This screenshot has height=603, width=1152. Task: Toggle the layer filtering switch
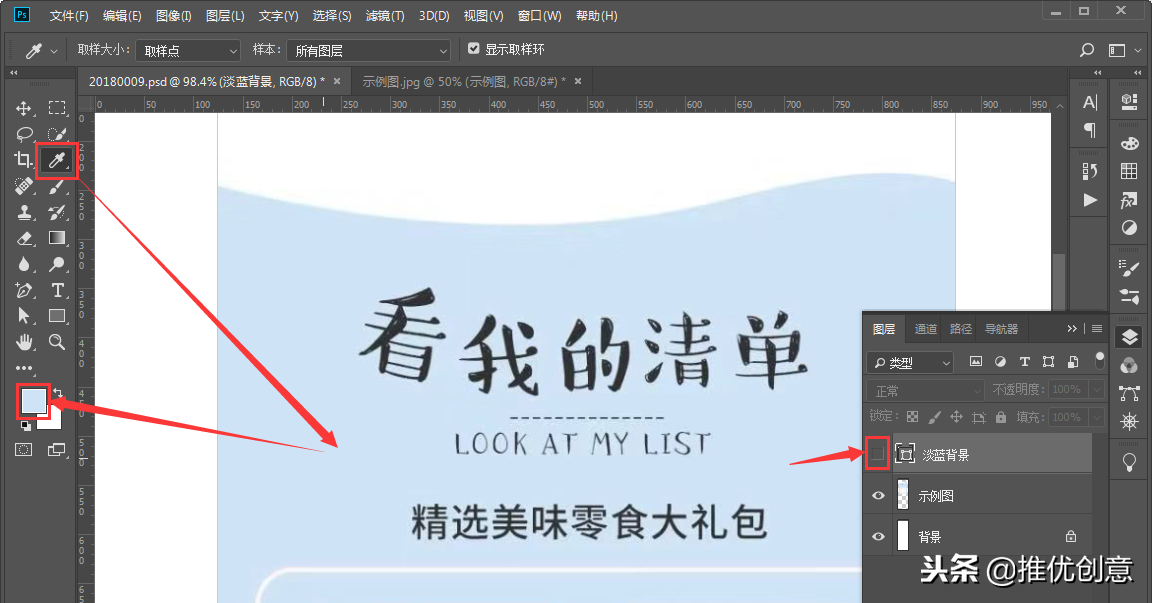tap(1099, 360)
